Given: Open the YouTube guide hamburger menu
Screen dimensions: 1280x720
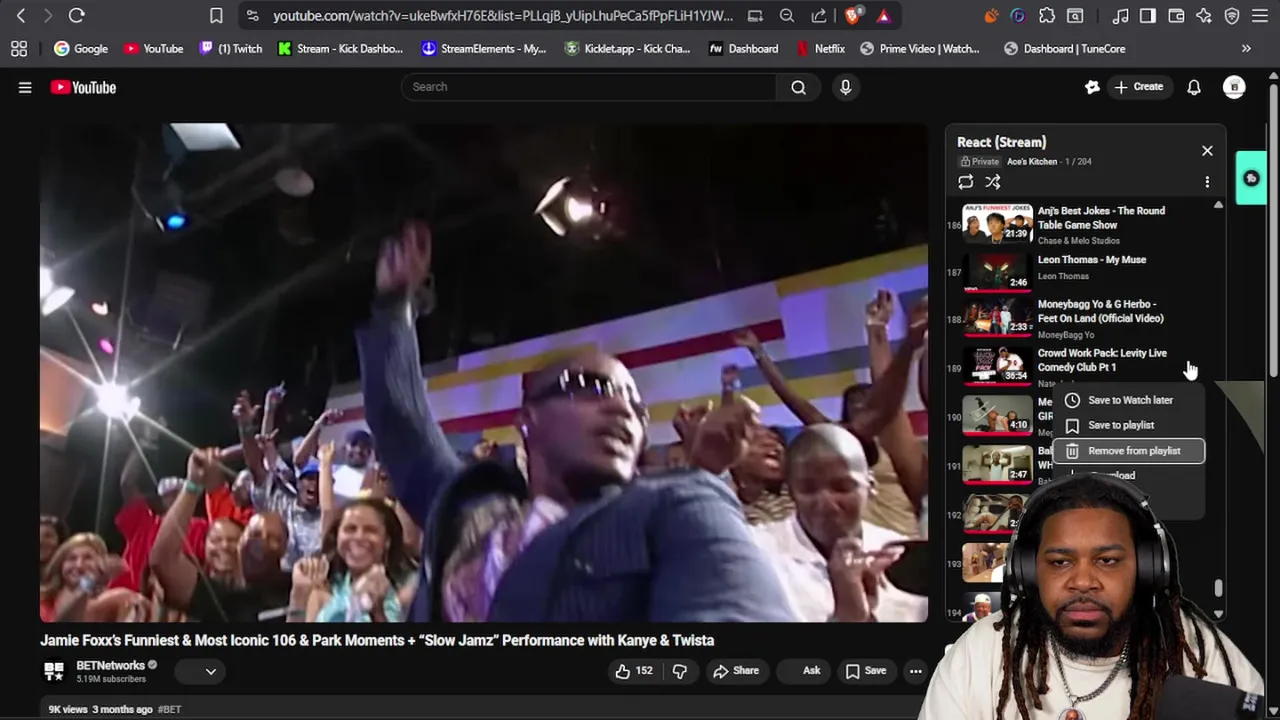Looking at the screenshot, I should point(25,87).
